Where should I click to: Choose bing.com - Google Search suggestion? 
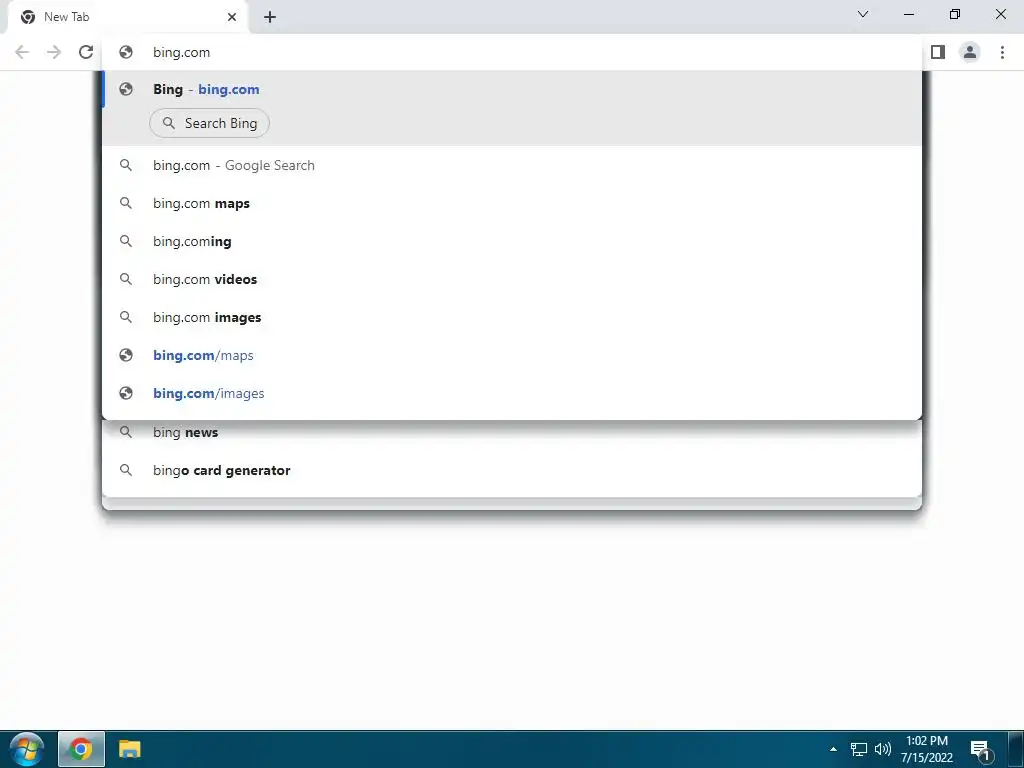click(512, 165)
